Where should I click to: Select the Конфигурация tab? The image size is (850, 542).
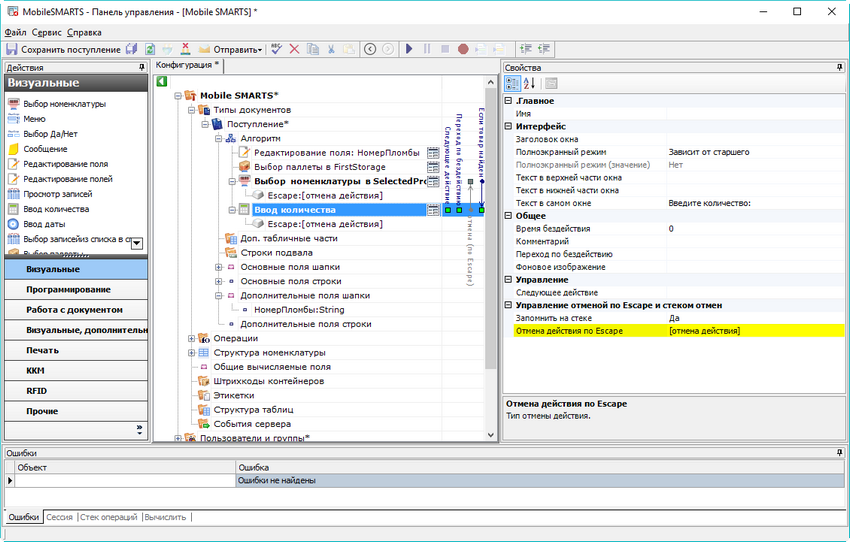188,65
